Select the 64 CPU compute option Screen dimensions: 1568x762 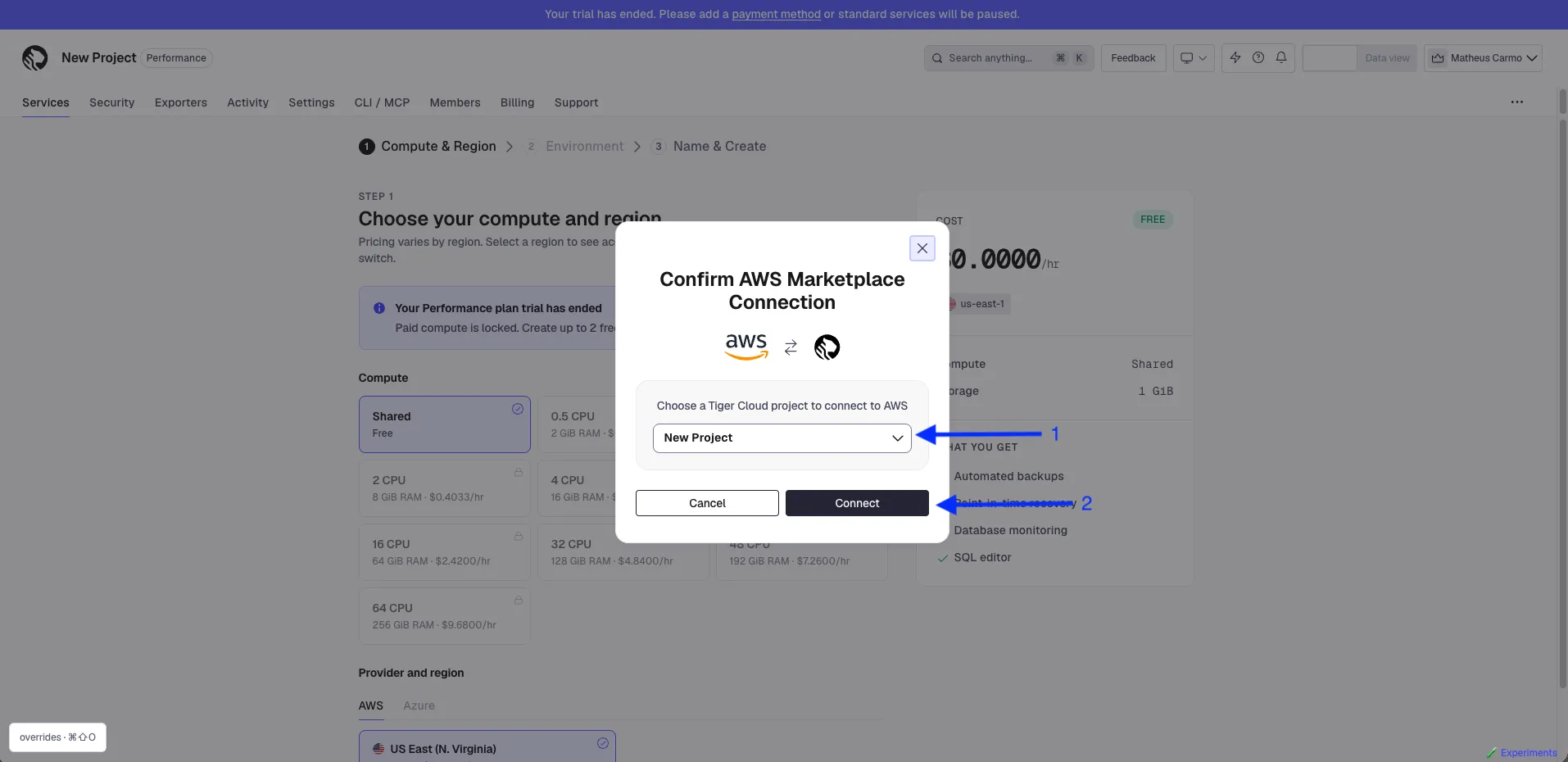pyautogui.click(x=444, y=616)
